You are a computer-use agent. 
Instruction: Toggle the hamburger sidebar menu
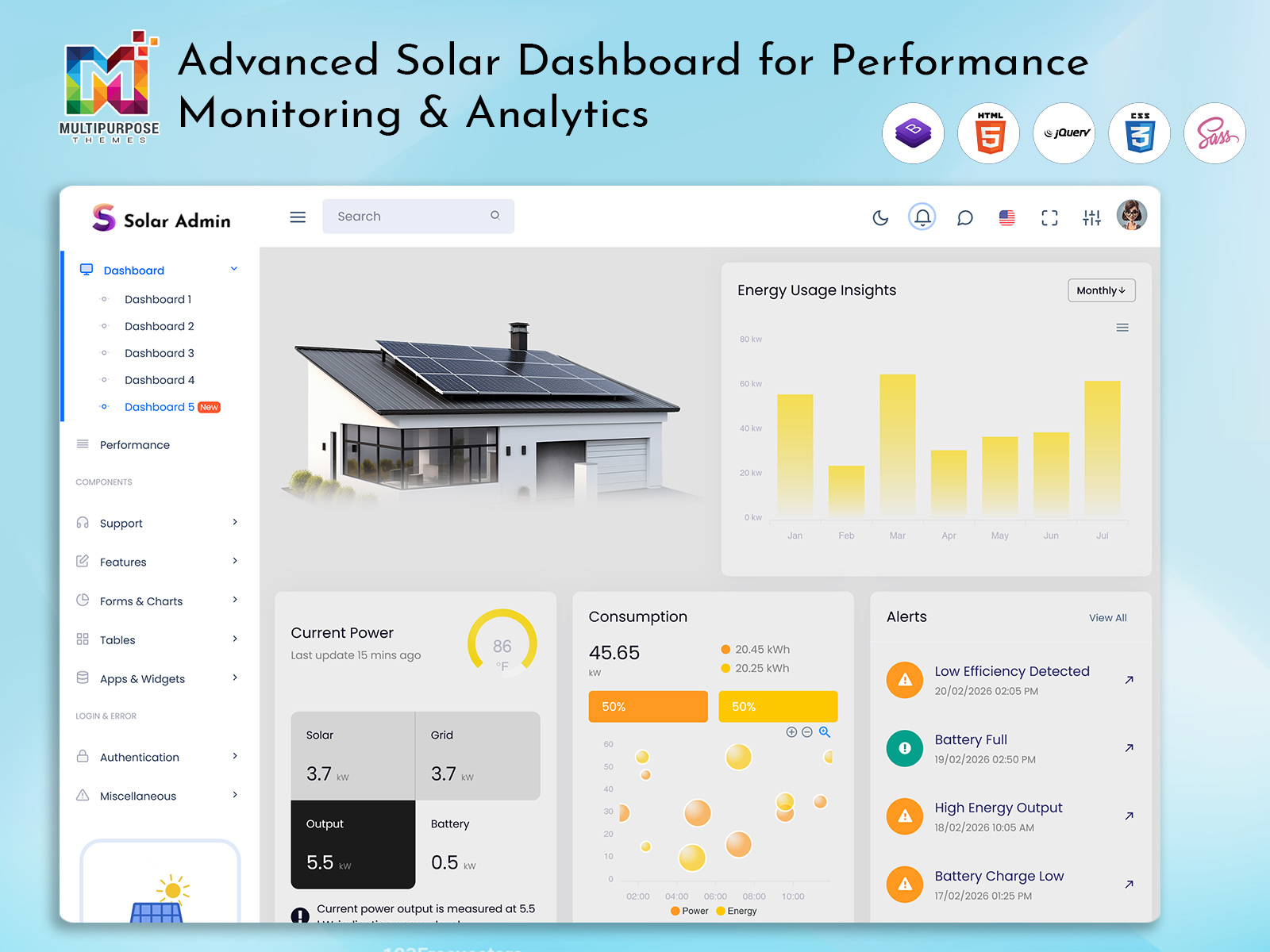pos(298,217)
